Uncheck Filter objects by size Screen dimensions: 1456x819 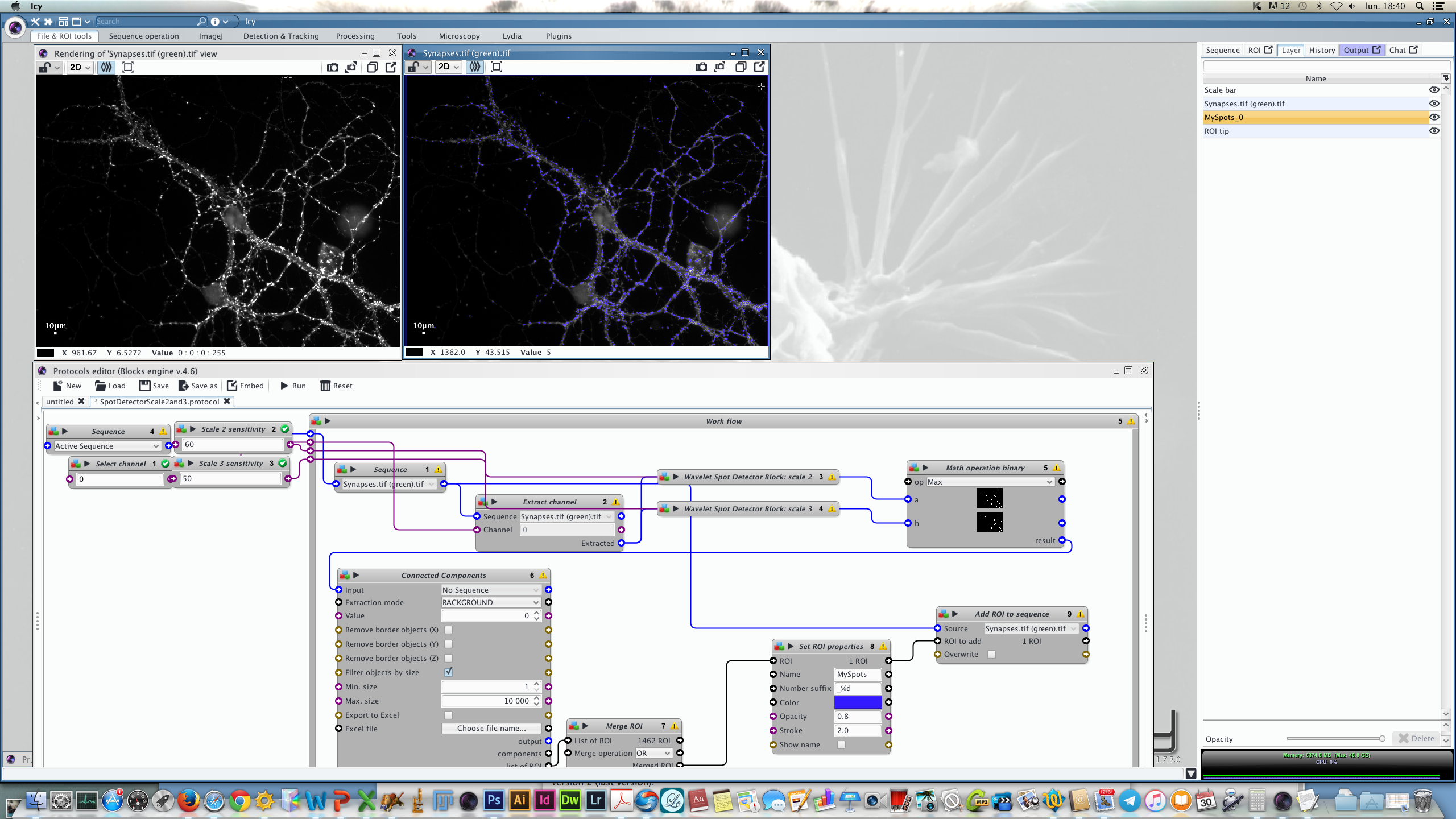click(448, 672)
